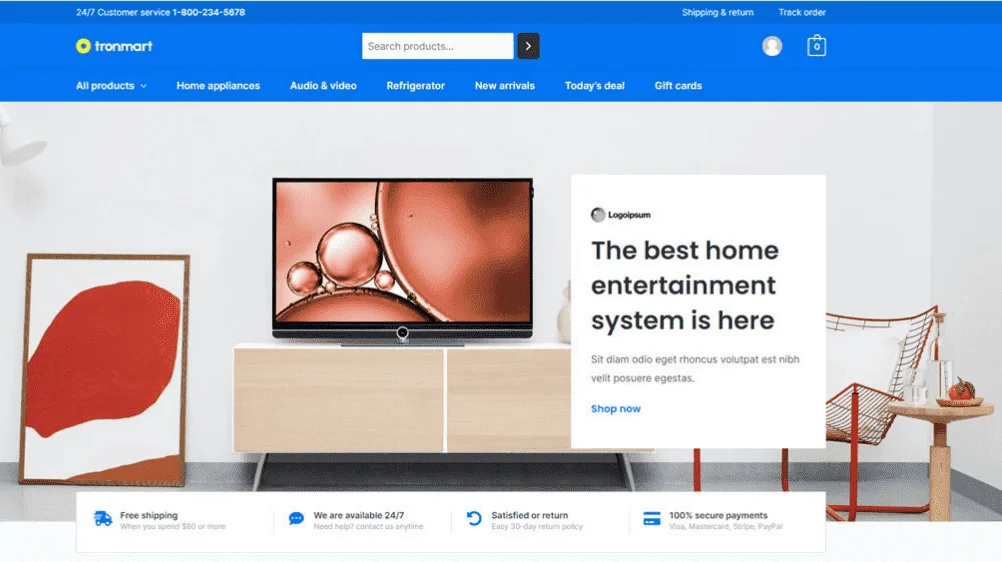Focus the Search products input field
The width and height of the screenshot is (1002, 562).
tap(437, 46)
